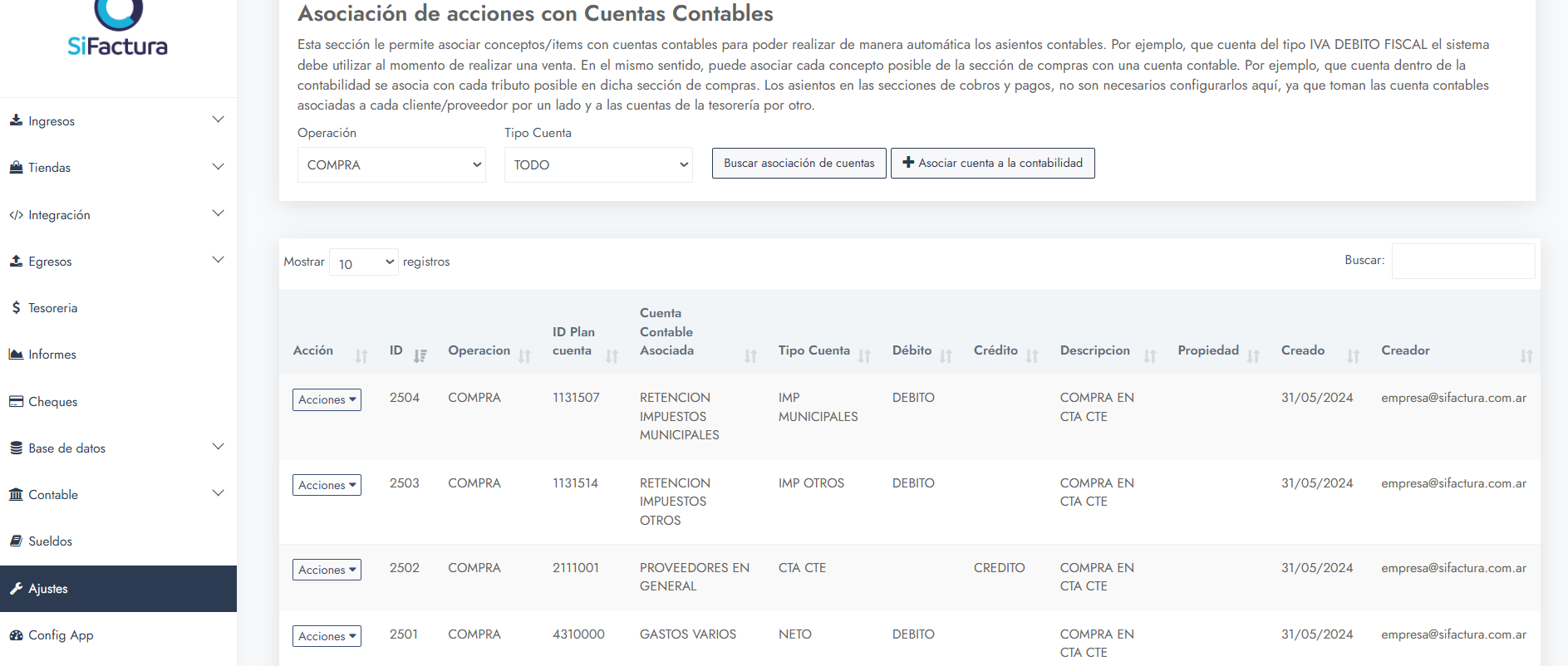Click Asociar cuenta a la contabilidad
This screenshot has height=666, width=1568.
click(992, 163)
